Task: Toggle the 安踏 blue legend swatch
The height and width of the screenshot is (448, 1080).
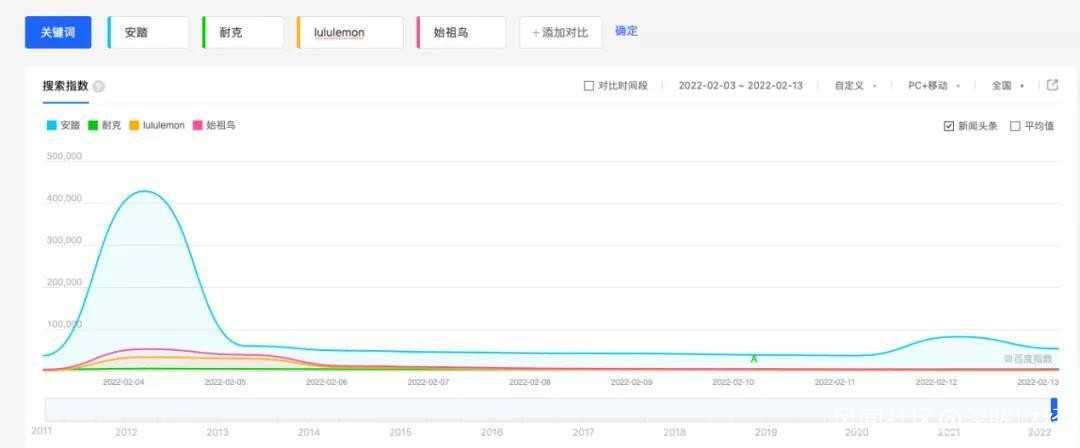Action: (52, 125)
